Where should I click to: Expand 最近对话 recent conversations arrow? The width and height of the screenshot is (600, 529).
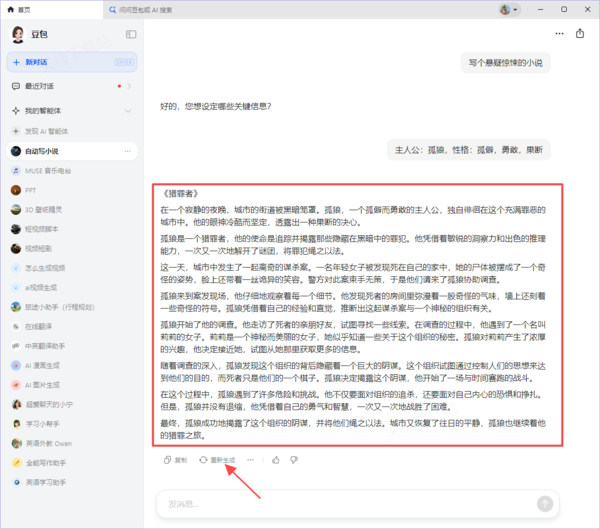[x=129, y=87]
